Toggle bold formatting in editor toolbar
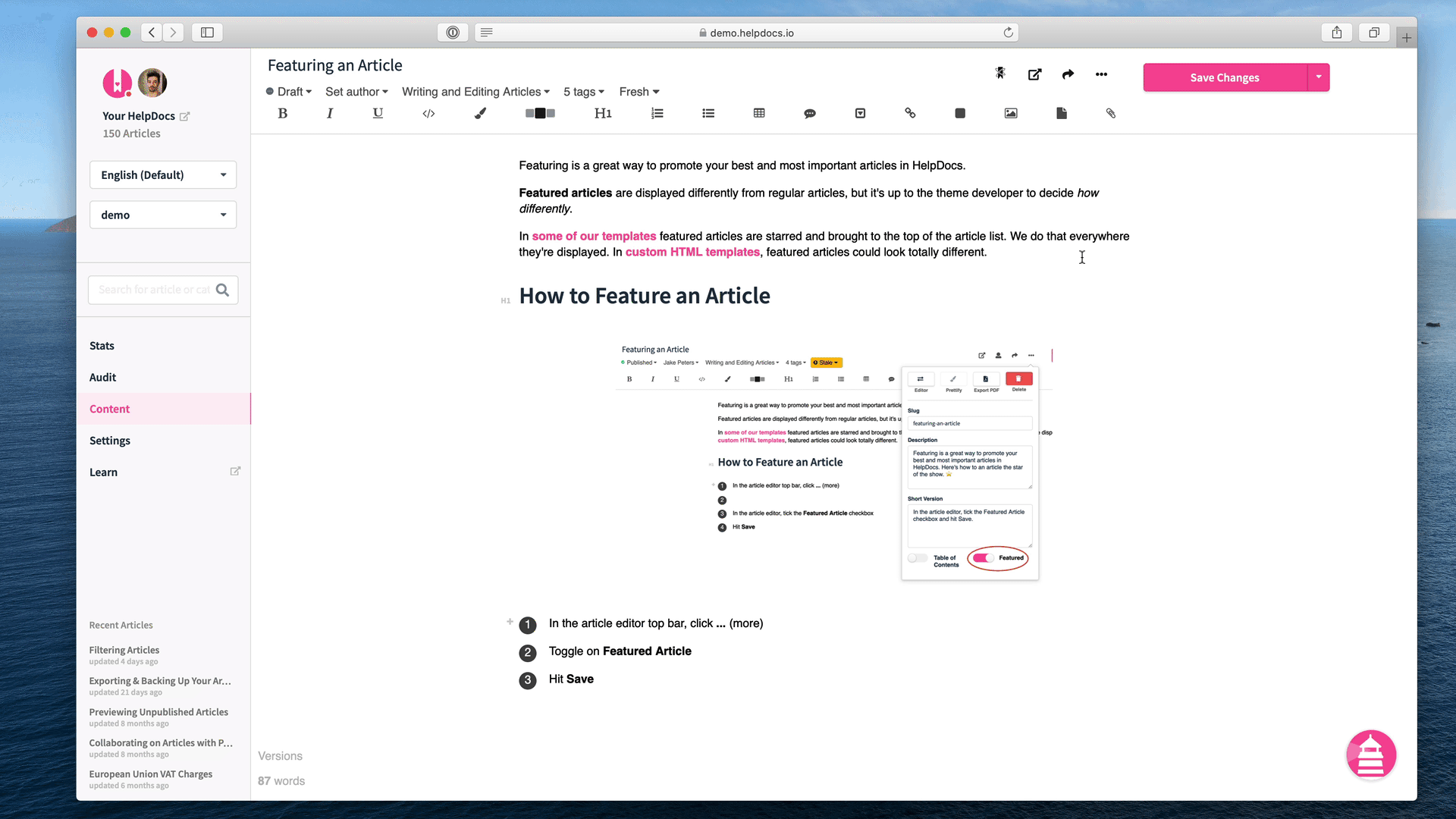1456x819 pixels. (282, 113)
